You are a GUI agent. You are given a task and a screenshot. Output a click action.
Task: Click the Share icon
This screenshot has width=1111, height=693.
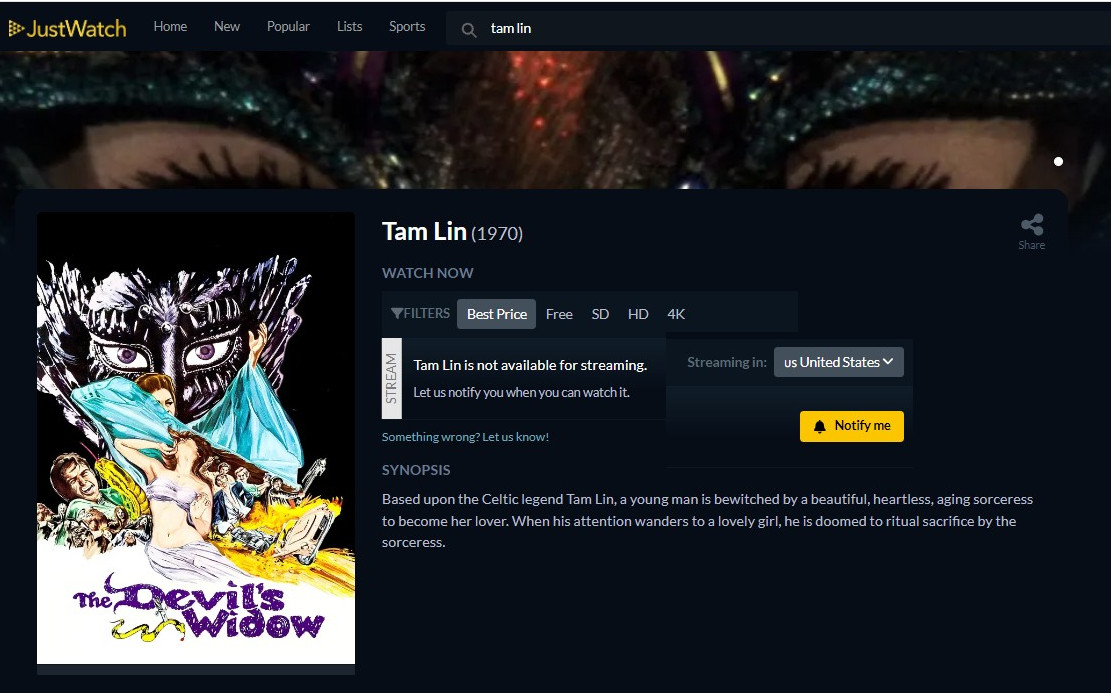(1032, 225)
